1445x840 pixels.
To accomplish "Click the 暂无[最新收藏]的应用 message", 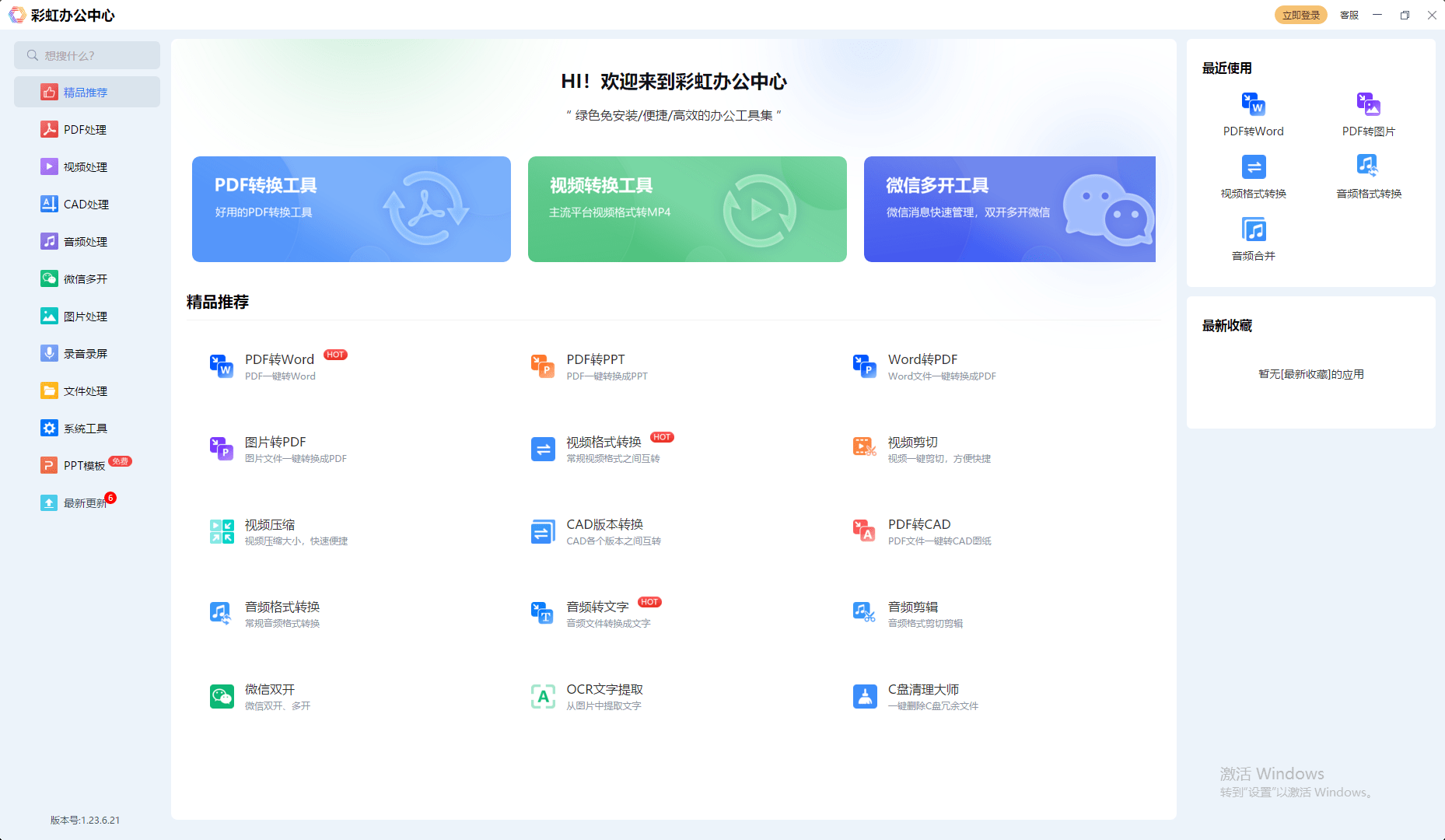I will click(1311, 374).
